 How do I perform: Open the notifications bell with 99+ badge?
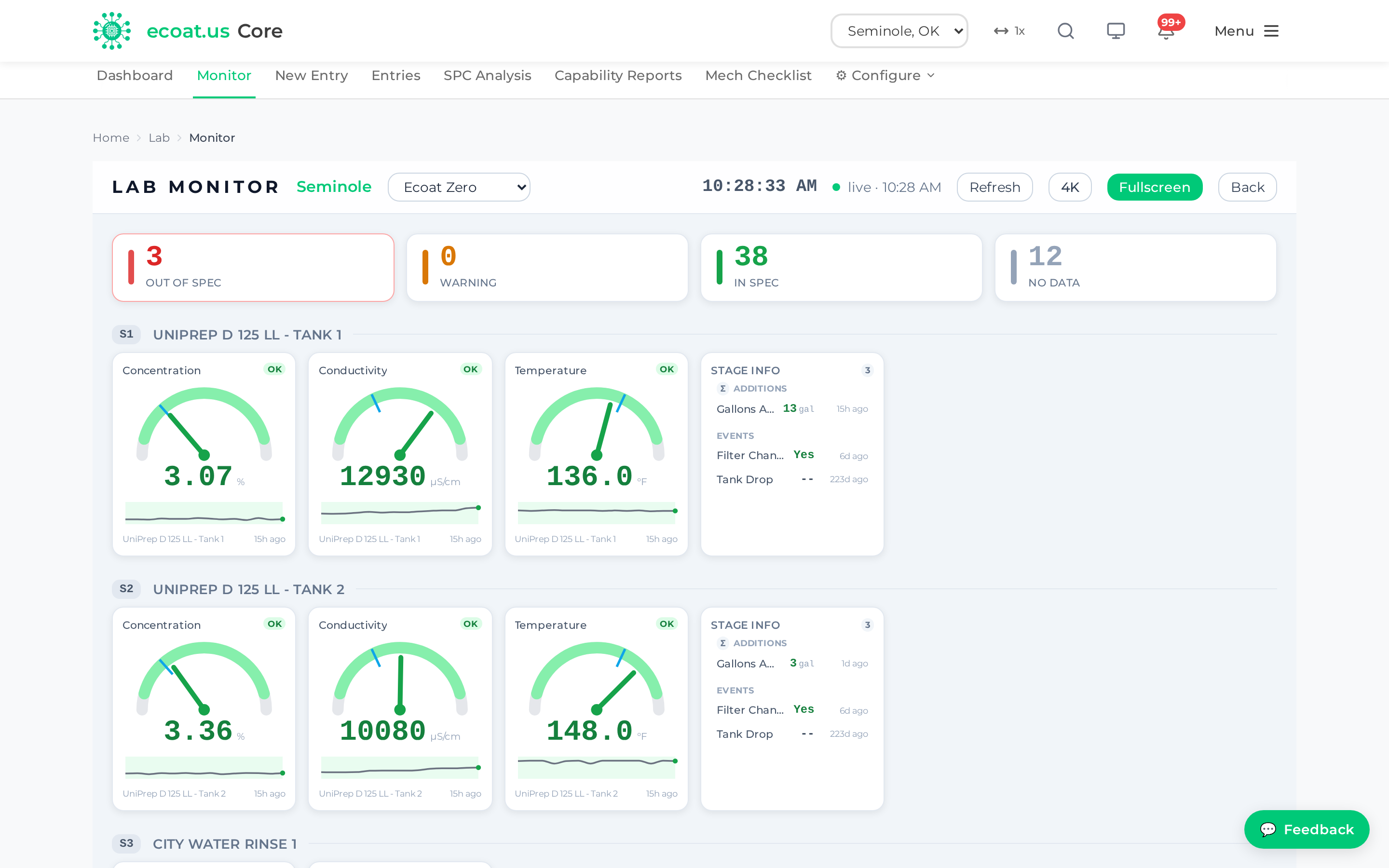point(1166,30)
